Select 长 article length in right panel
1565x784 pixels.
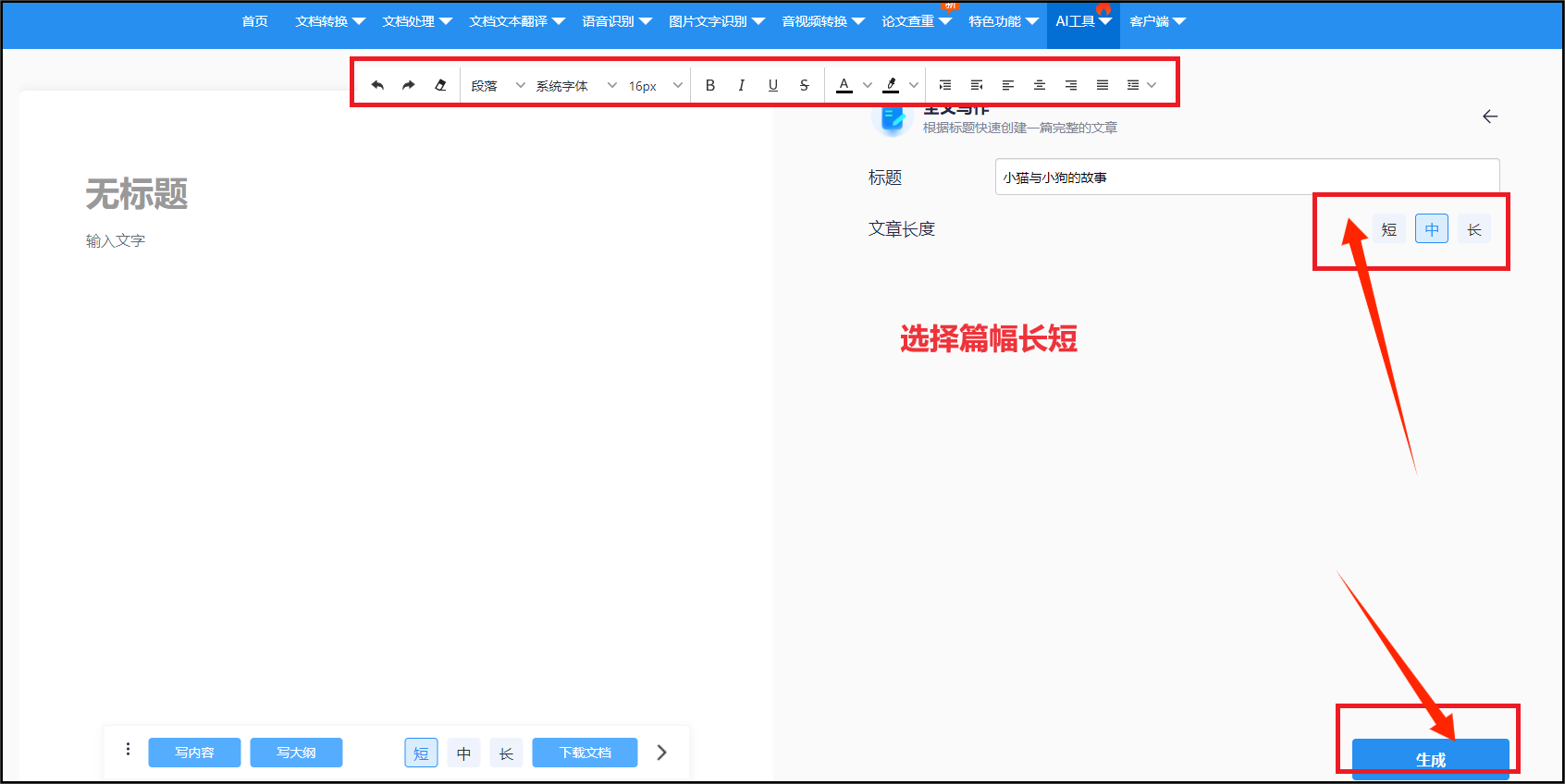[x=1474, y=229]
